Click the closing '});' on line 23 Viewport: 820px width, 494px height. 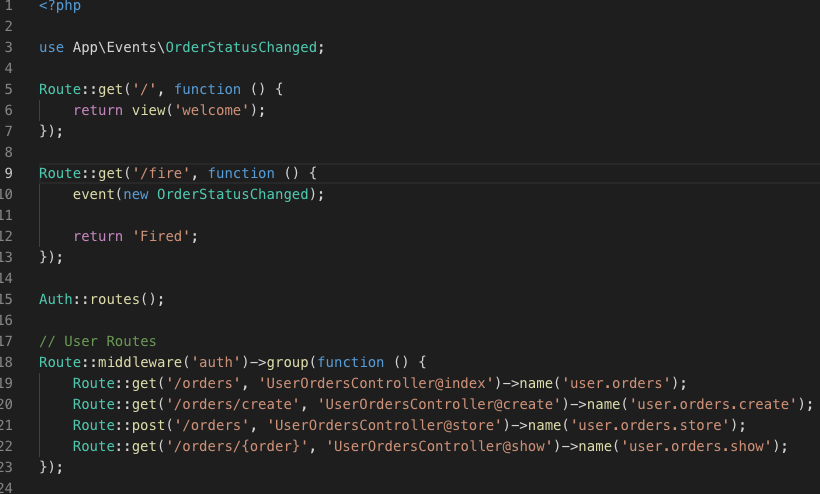point(51,467)
